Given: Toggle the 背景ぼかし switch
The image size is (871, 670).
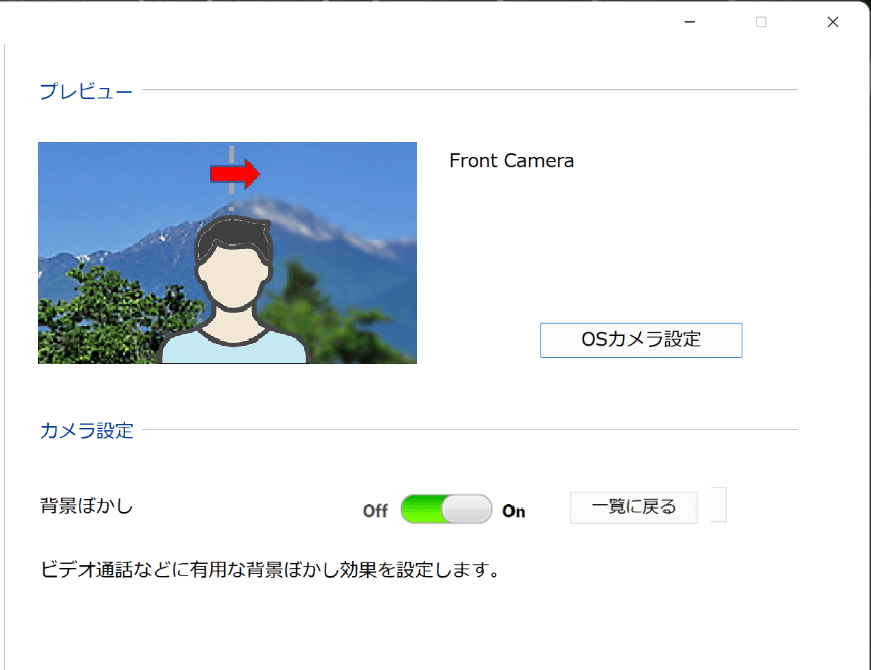Looking at the screenshot, I should [446, 509].
